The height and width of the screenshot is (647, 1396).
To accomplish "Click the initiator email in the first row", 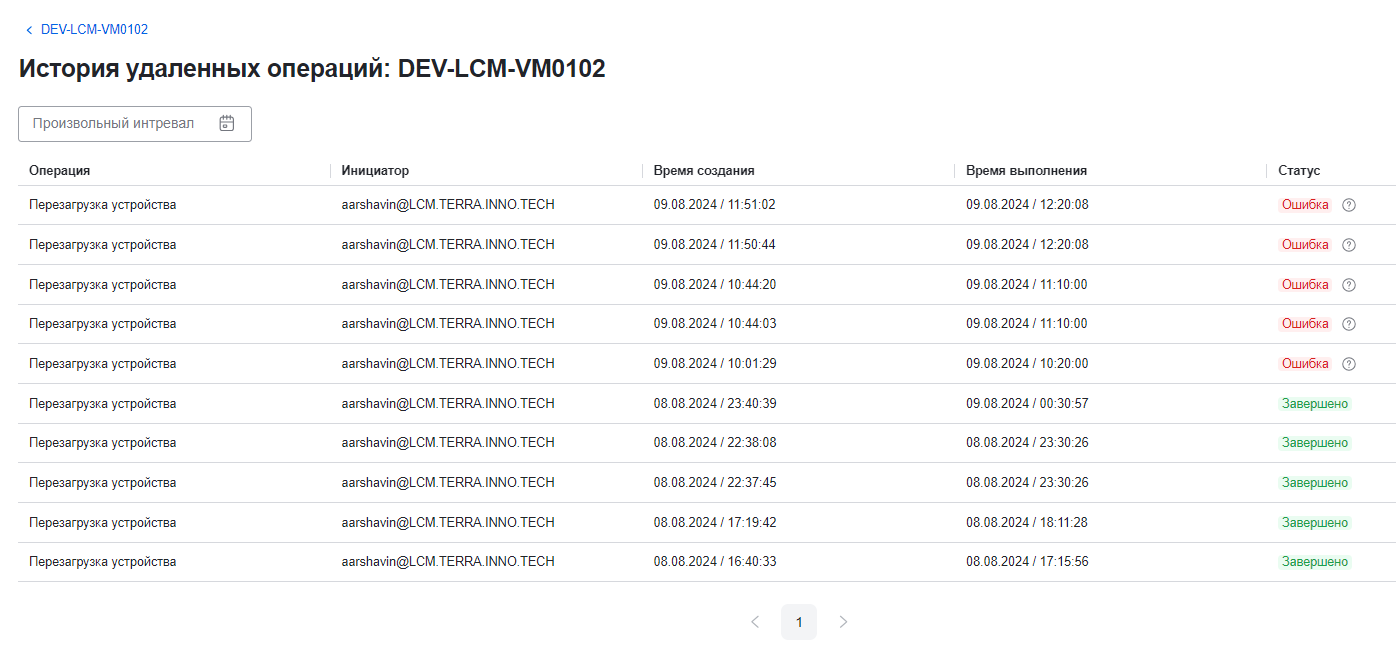I will tap(447, 204).
